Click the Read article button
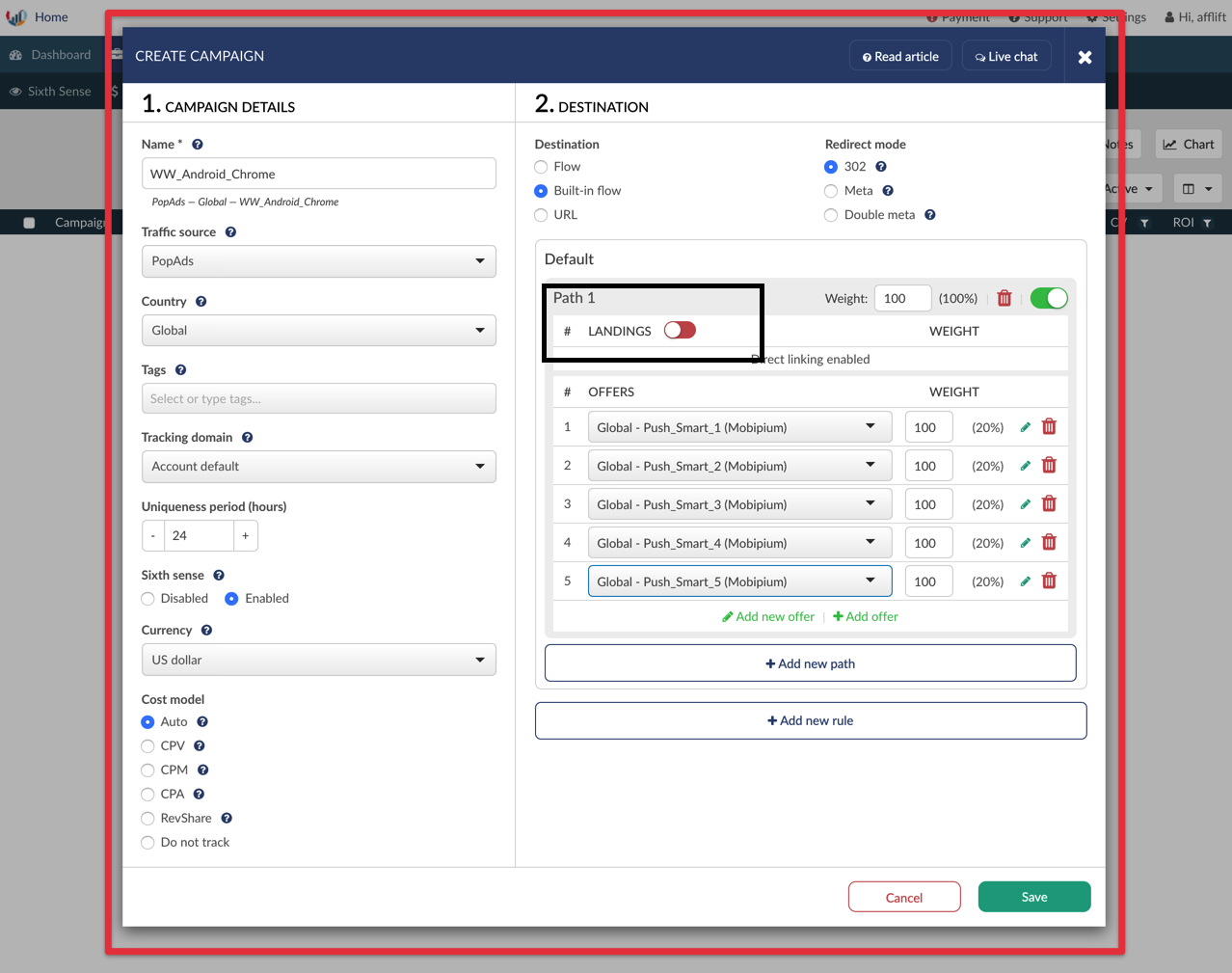Viewport: 1232px width, 973px height. [x=900, y=57]
